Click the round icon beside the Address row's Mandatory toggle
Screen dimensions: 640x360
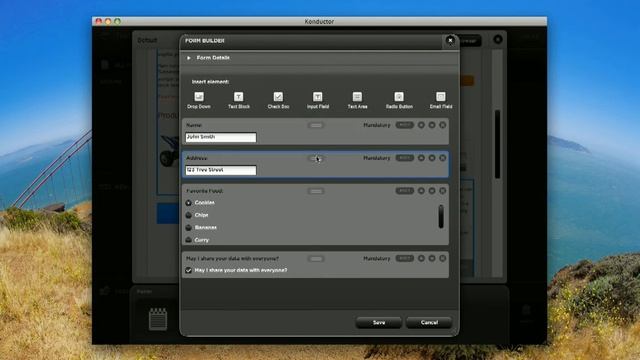[421, 158]
